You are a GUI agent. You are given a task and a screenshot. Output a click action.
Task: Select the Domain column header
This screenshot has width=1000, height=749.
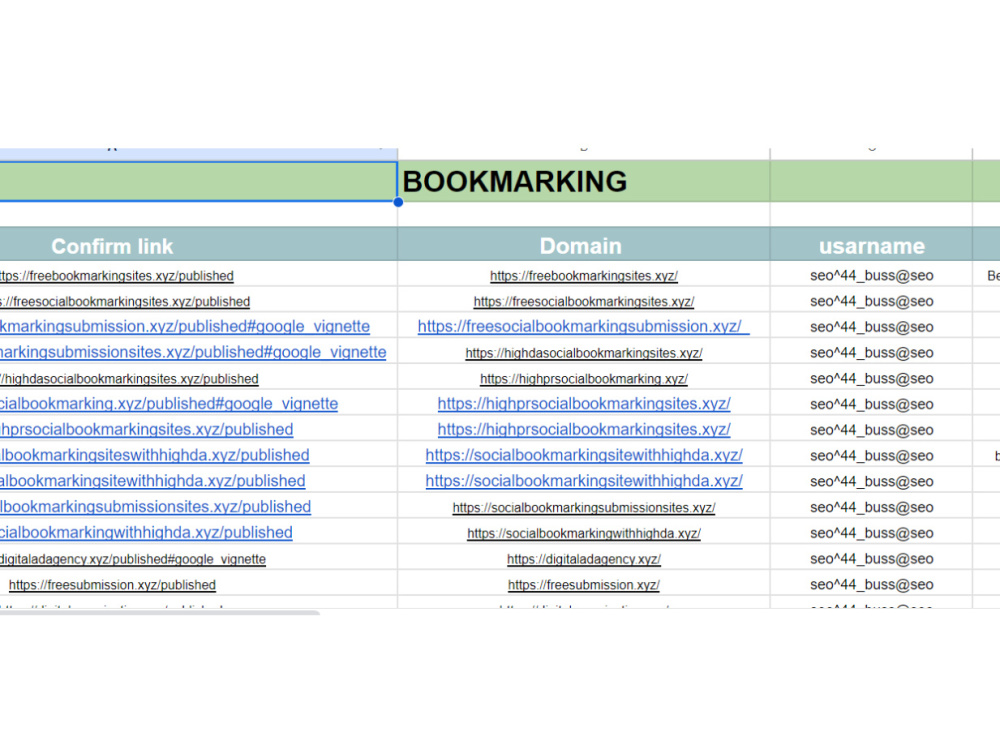click(x=581, y=246)
